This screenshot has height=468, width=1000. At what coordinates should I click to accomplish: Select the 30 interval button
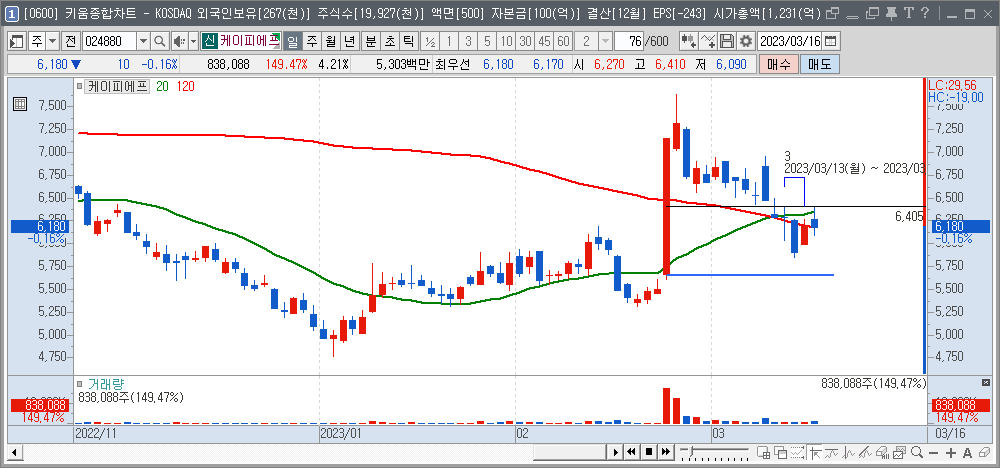tap(526, 41)
